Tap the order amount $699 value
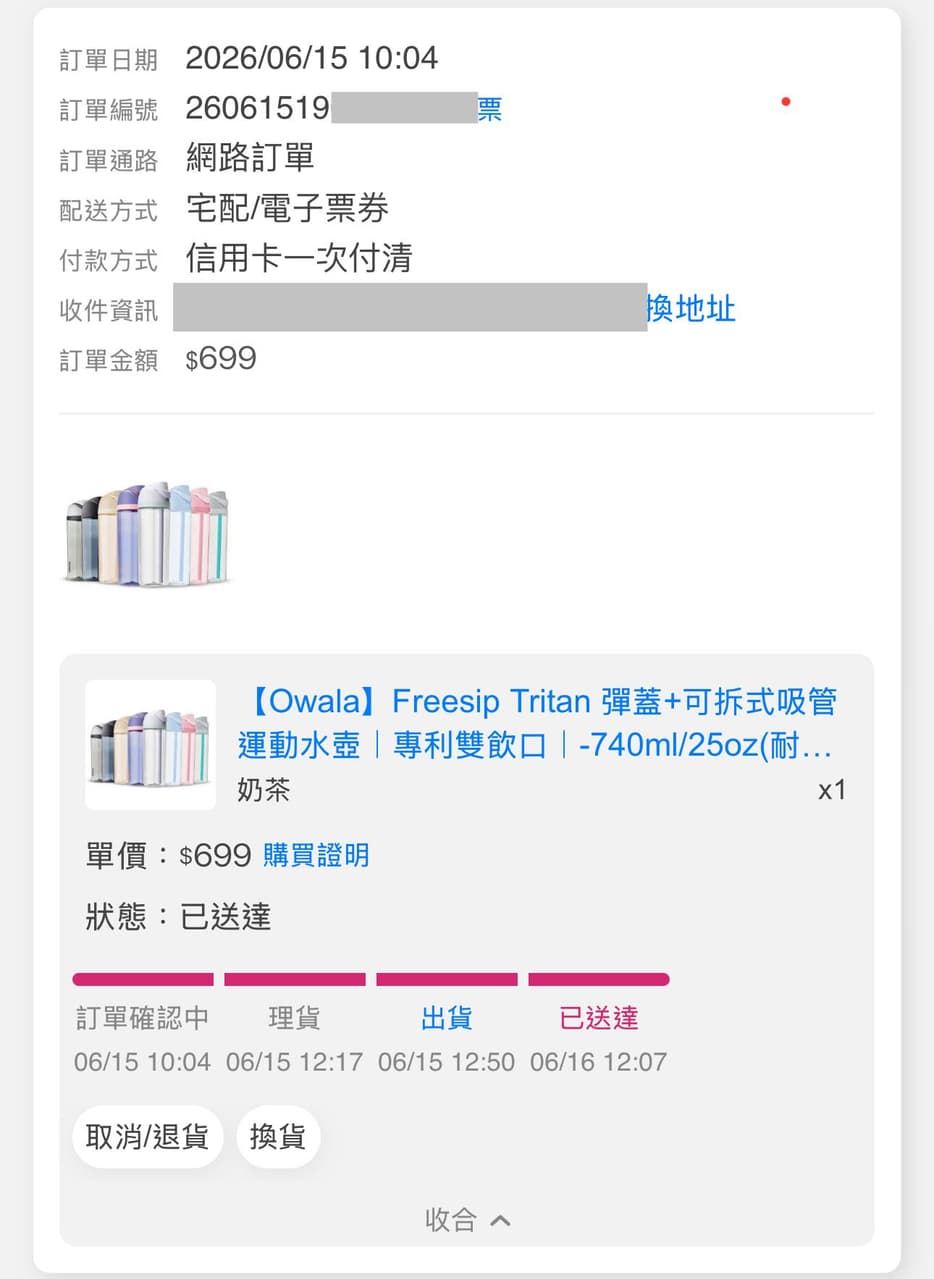 pos(221,358)
